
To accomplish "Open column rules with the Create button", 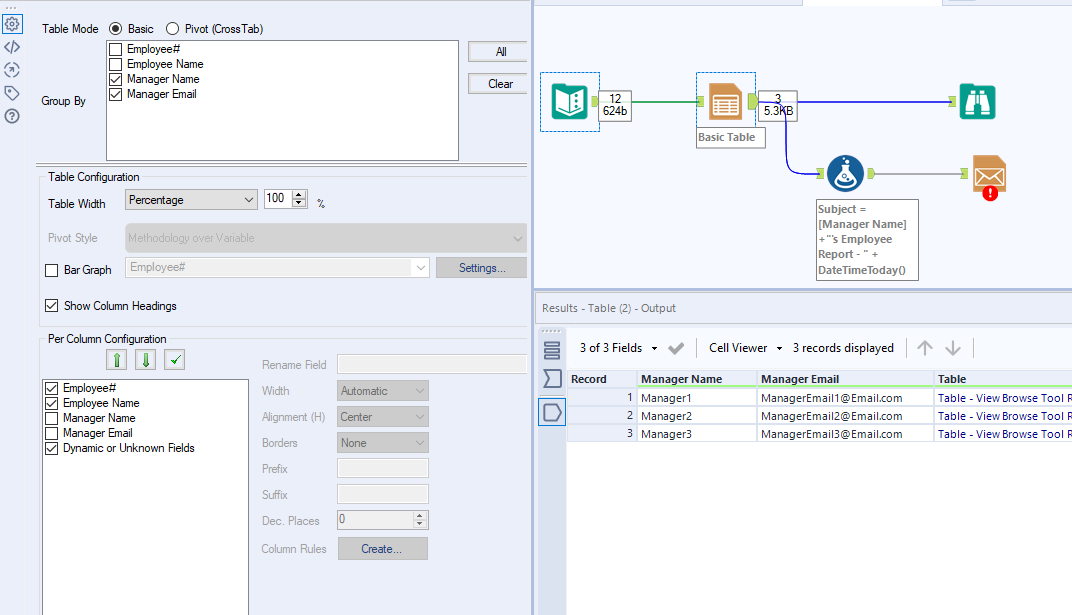I will coord(382,548).
